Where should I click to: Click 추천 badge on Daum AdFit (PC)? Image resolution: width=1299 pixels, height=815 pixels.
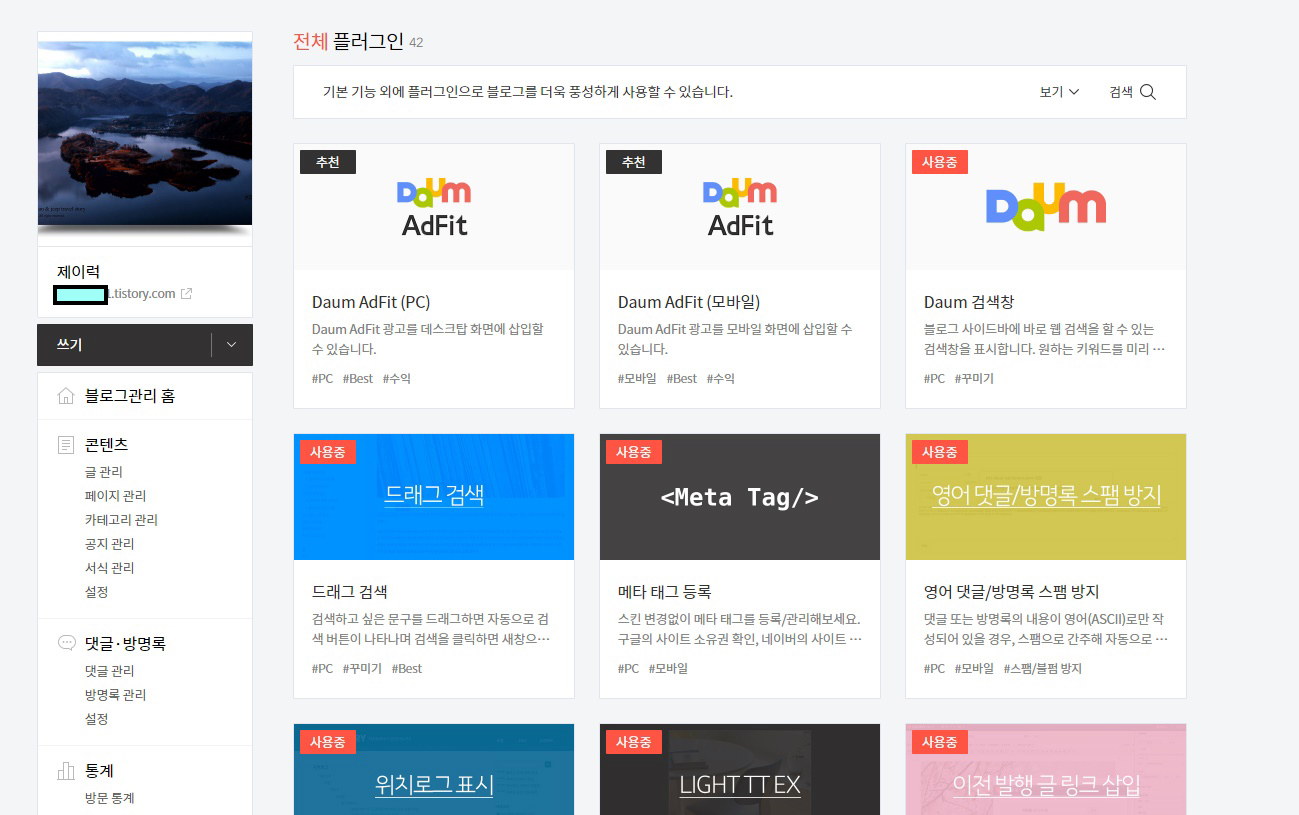328,162
